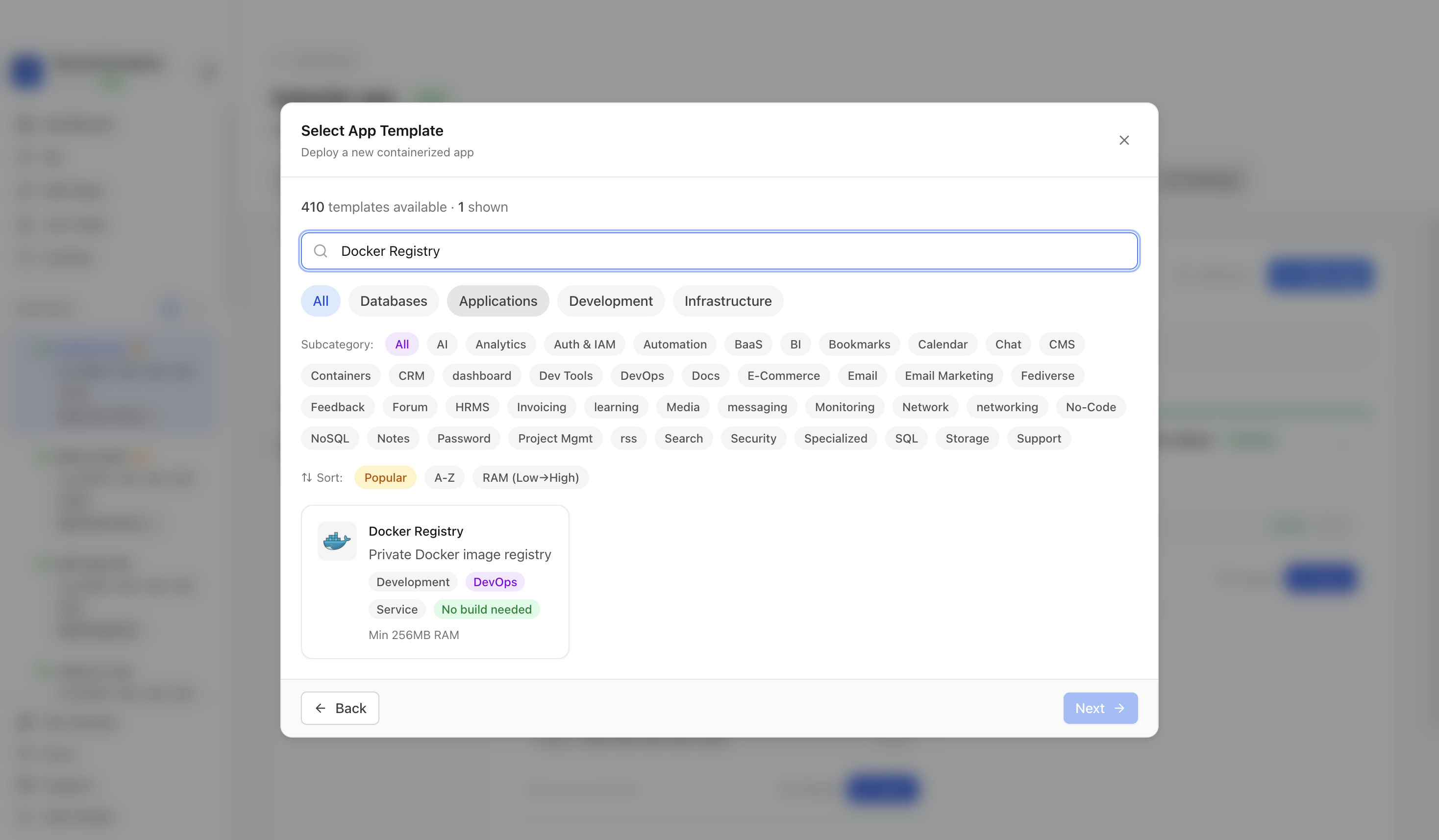Filter by learning subcategory

point(616,407)
